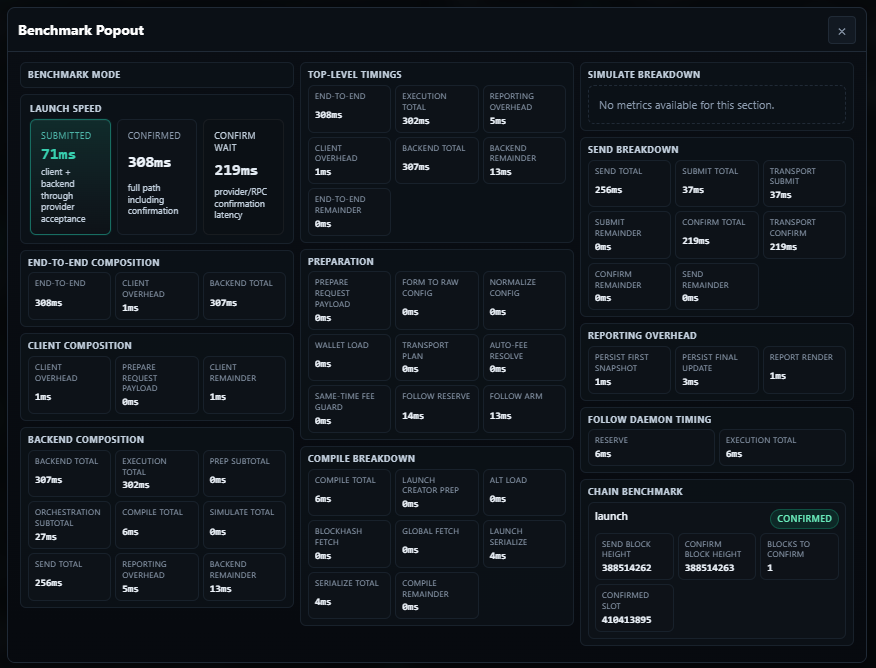Click Client Overhead card in Top-Level Timings
Viewport: 876px width, 668px height.
point(349,160)
